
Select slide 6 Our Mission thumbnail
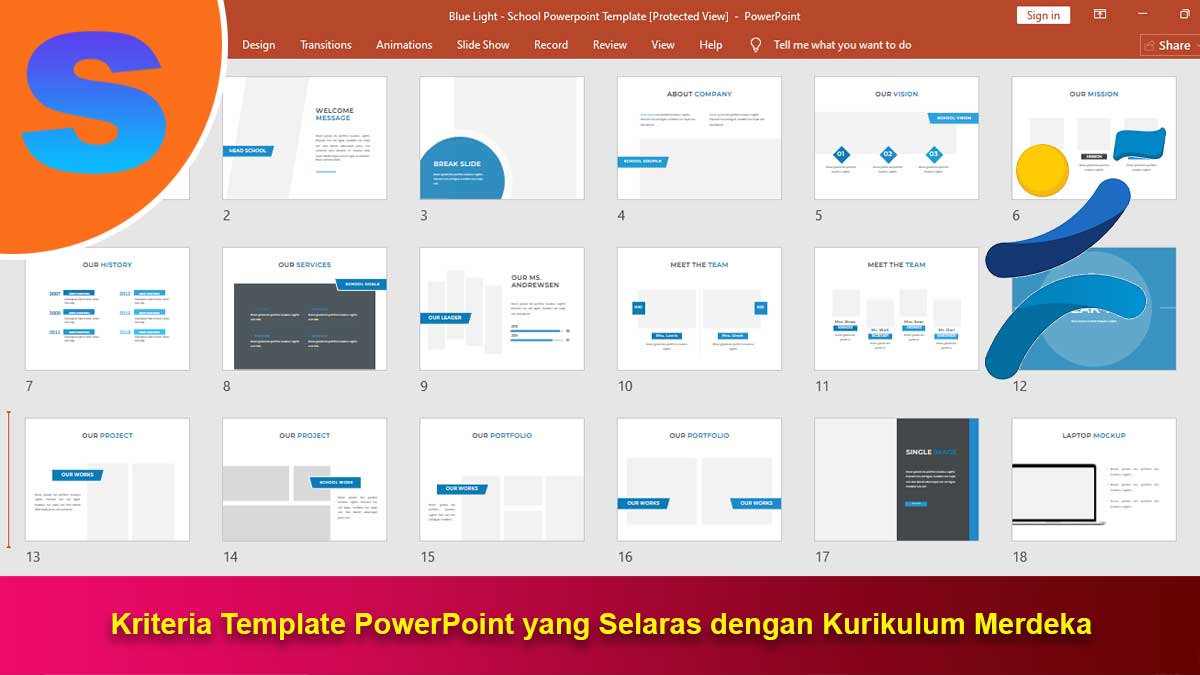pos(1094,138)
